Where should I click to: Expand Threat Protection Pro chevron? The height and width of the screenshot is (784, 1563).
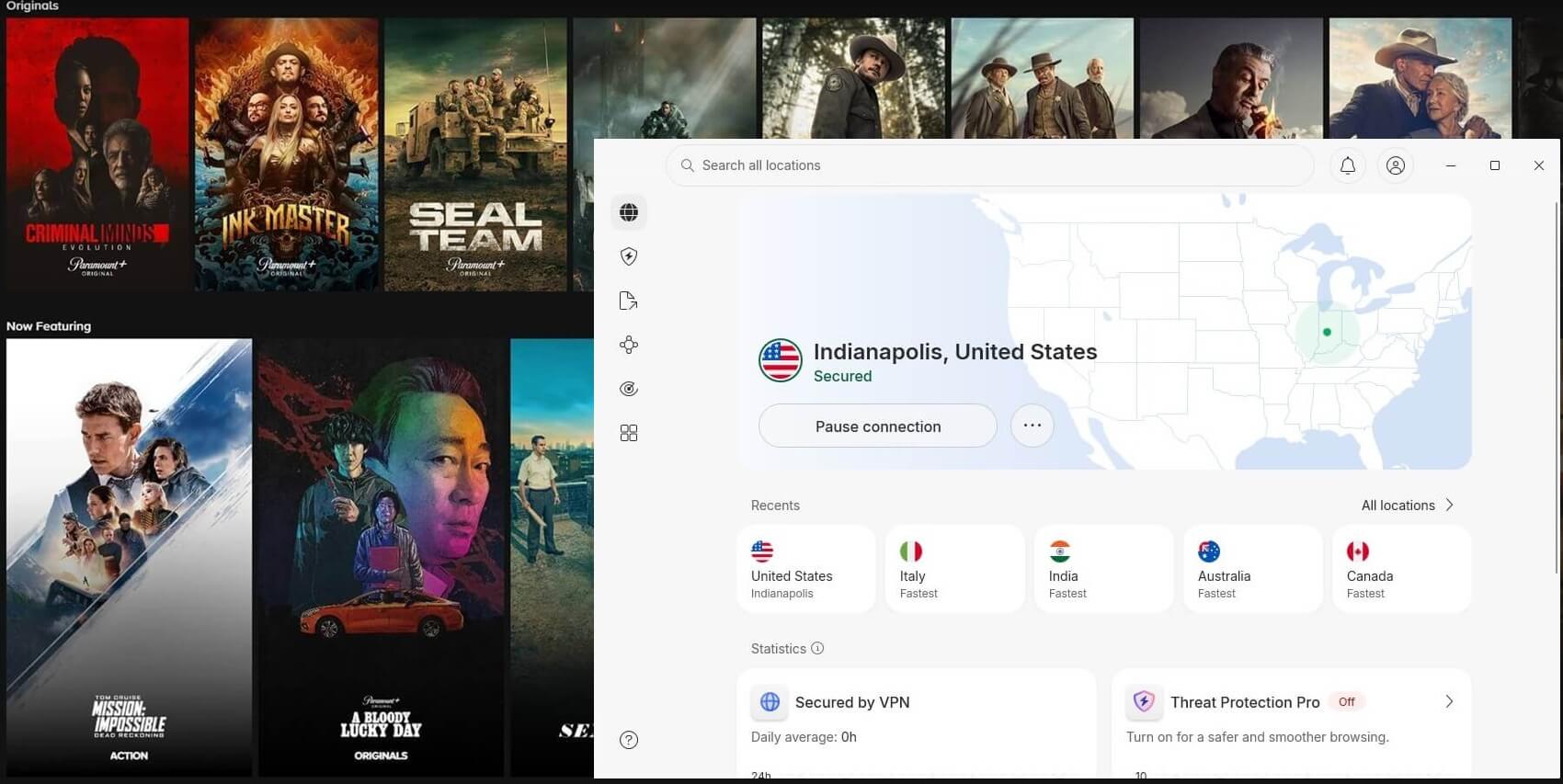1449,702
